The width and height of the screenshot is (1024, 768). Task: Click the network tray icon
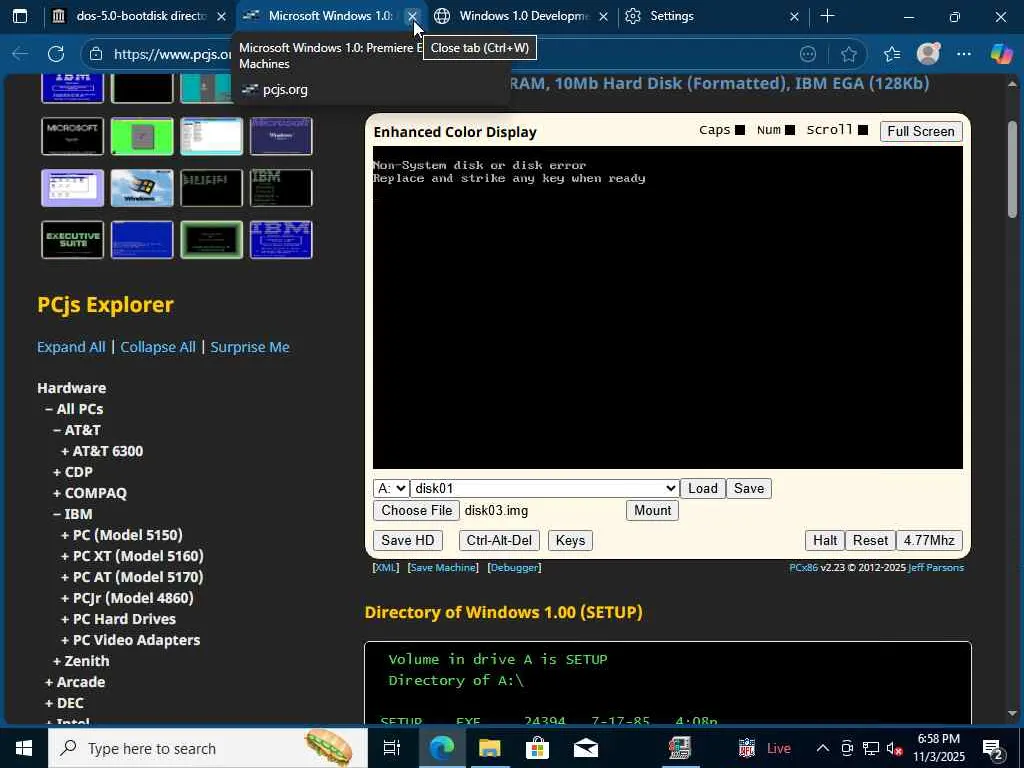(x=871, y=748)
